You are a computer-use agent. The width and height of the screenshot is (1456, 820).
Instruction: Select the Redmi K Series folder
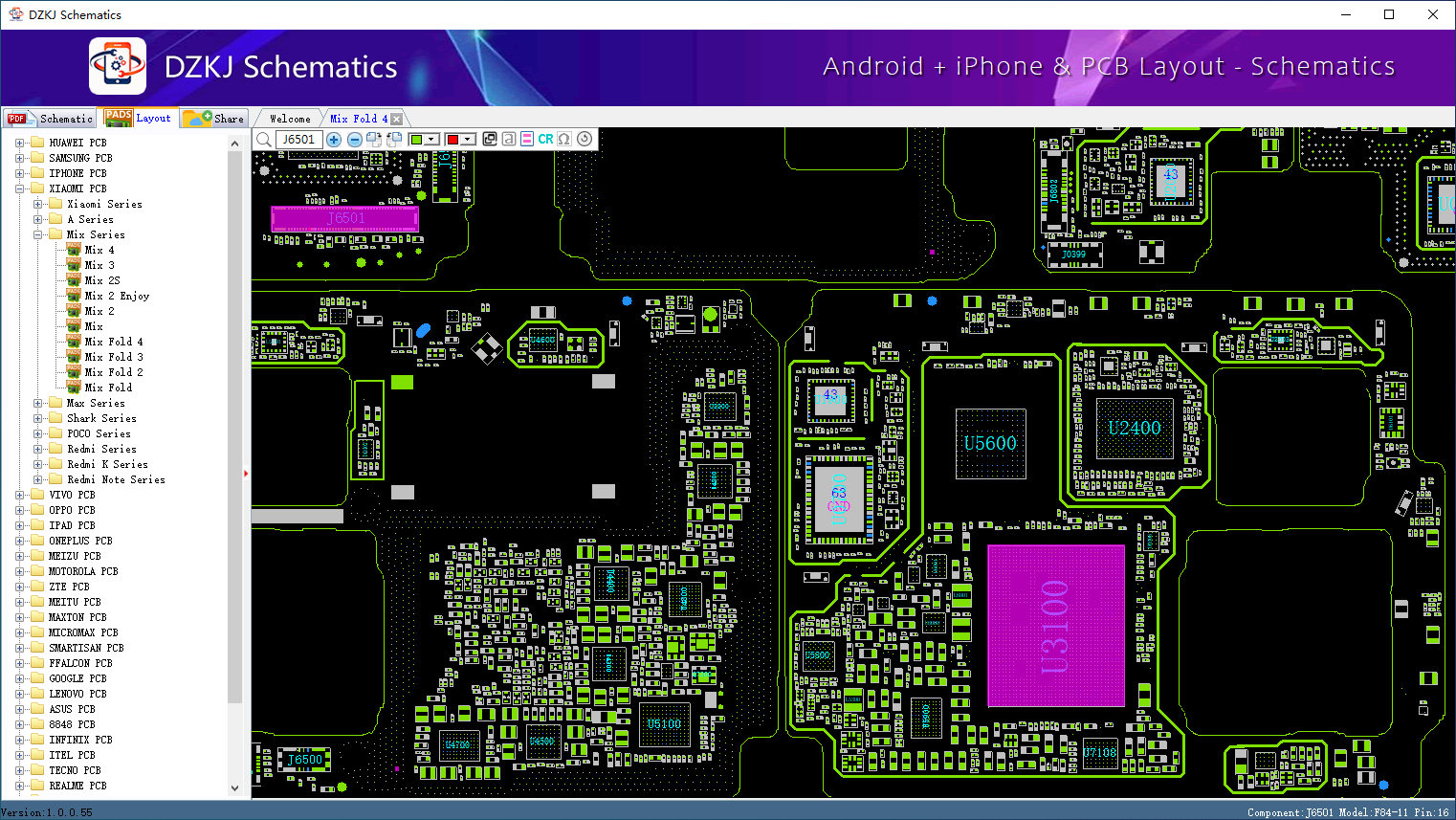point(107,464)
